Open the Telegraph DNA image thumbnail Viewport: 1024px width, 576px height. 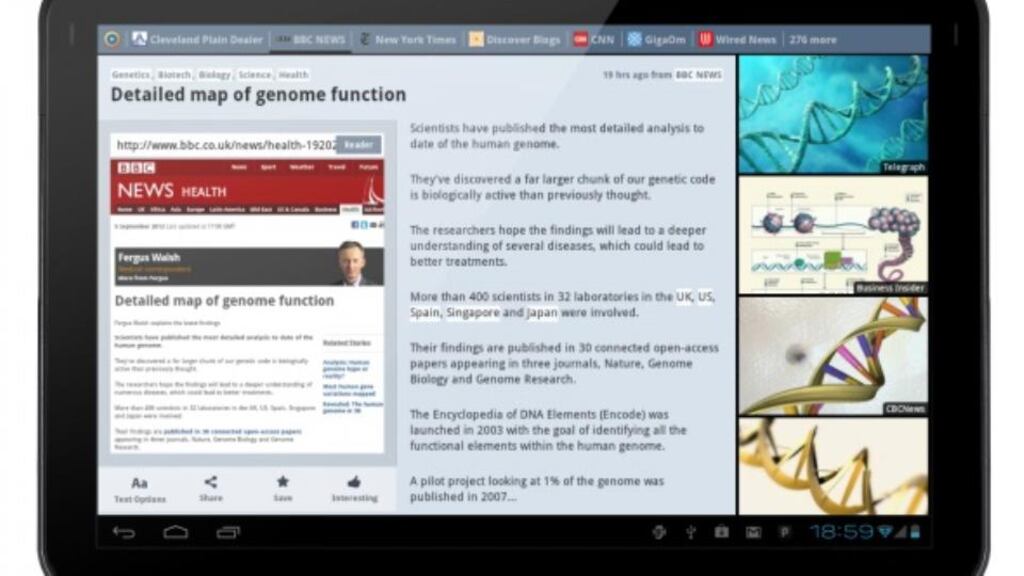(833, 114)
